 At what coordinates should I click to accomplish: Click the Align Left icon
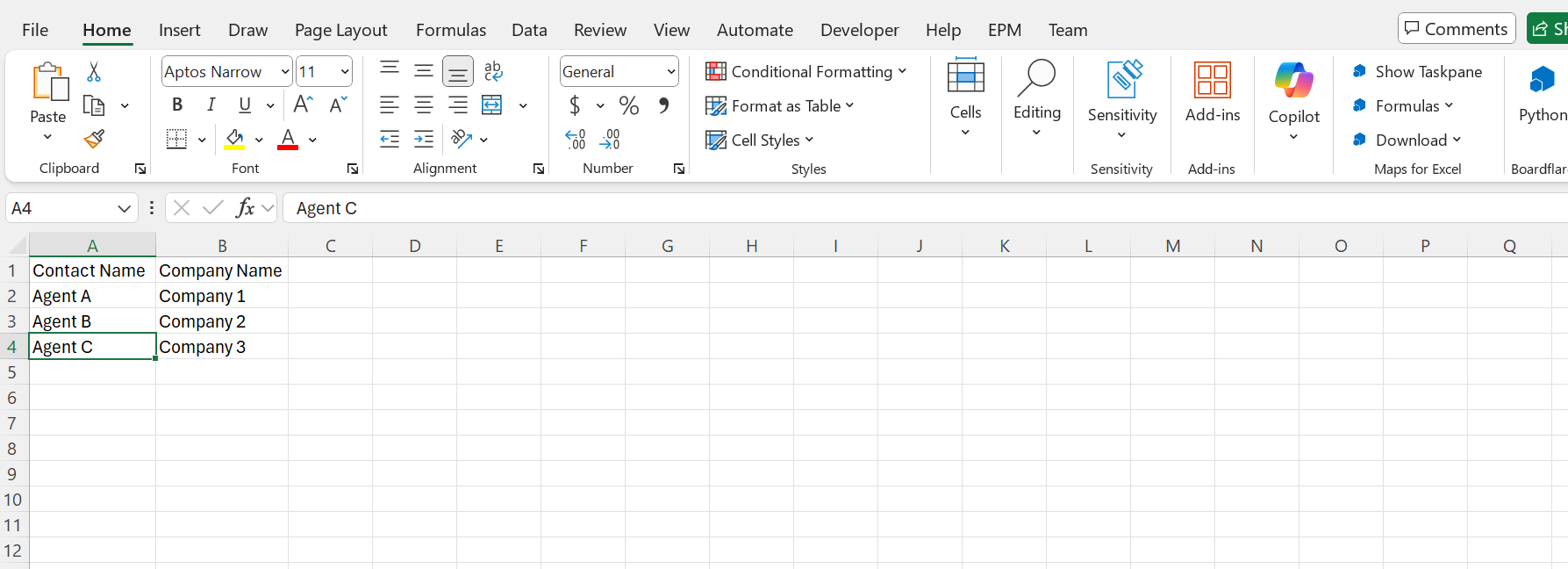coord(390,105)
